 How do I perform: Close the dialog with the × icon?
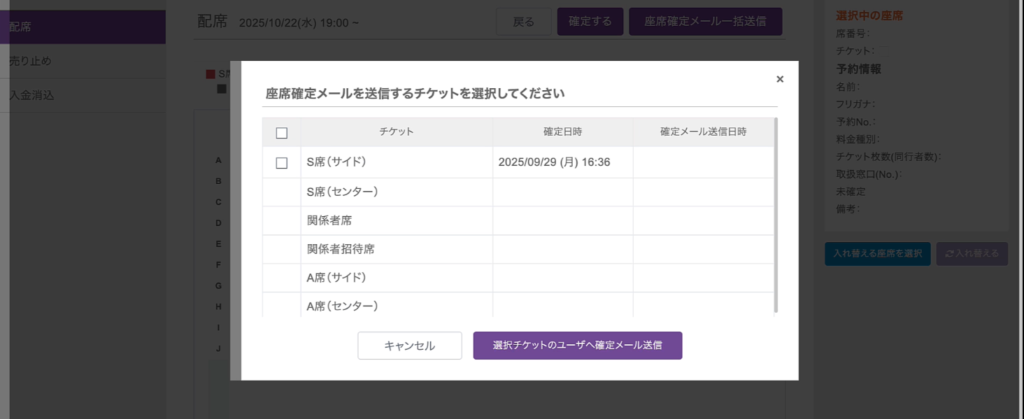[780, 79]
